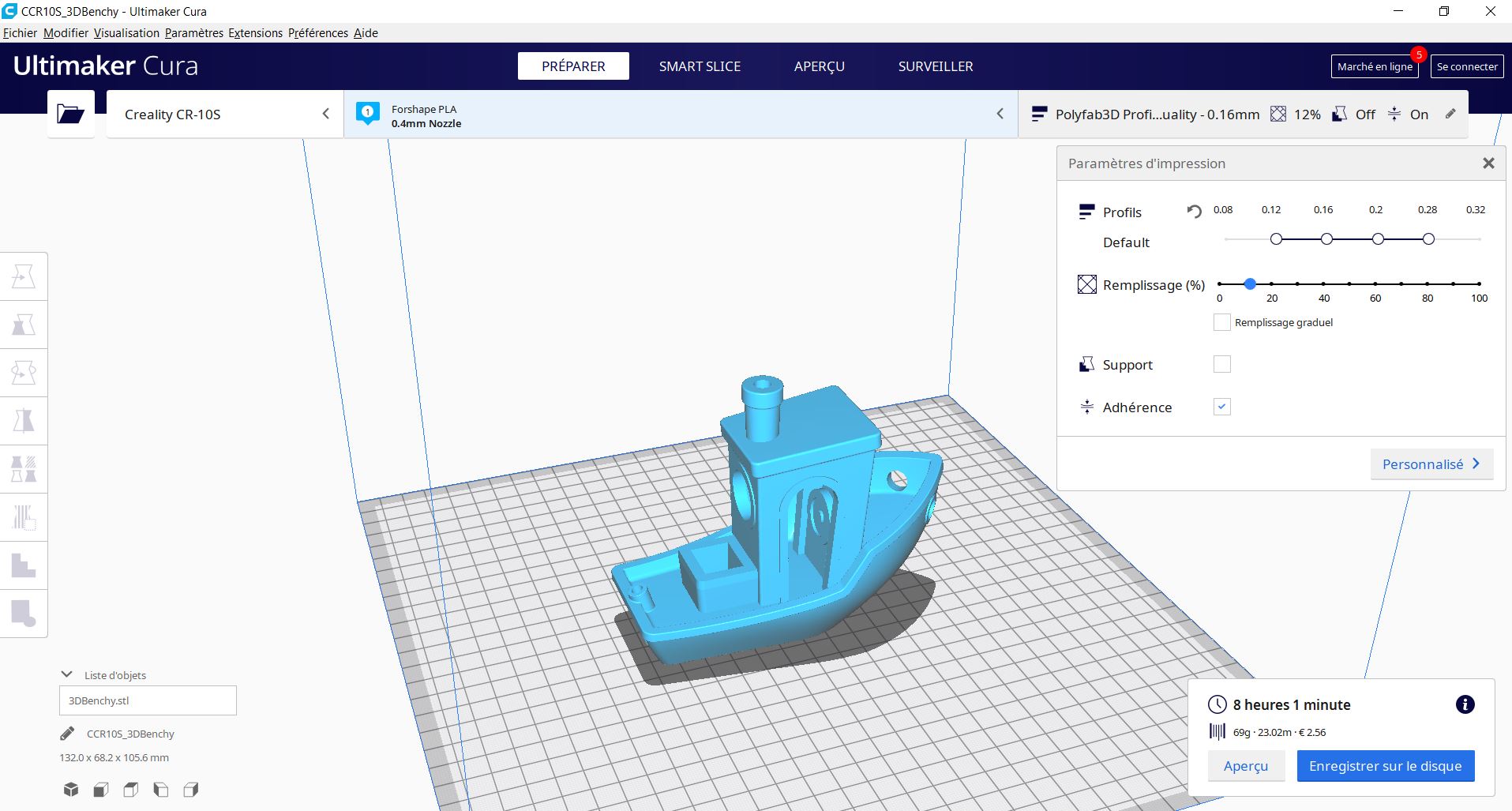Open Personnalisé custom settings

point(1431,464)
